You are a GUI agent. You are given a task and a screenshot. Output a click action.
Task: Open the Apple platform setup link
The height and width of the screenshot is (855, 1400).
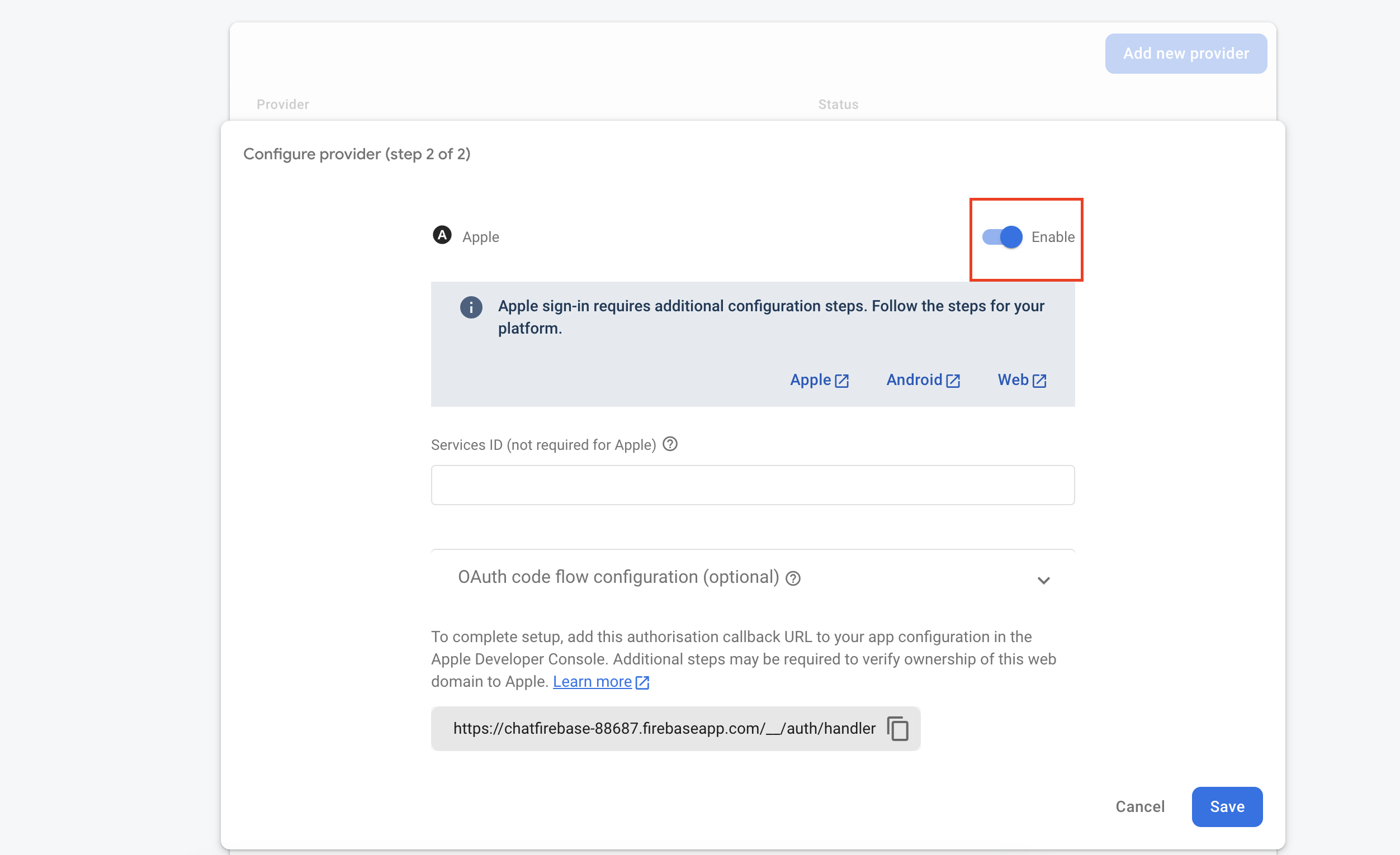(x=810, y=380)
